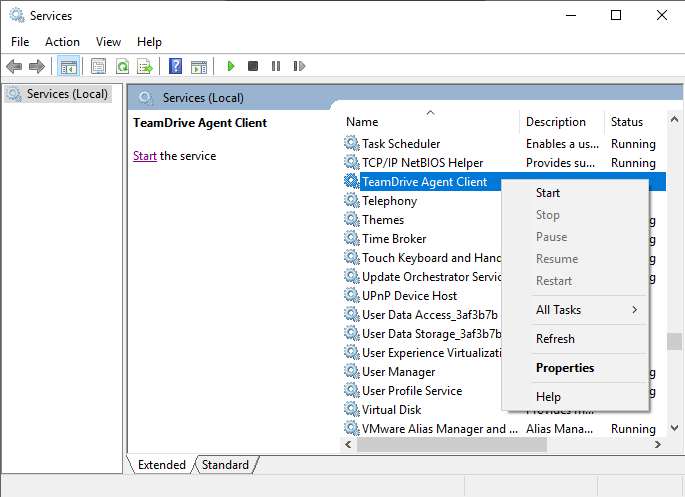Screen dimensions: 685x497
Task: Sort by the Status column header
Action: point(635,121)
